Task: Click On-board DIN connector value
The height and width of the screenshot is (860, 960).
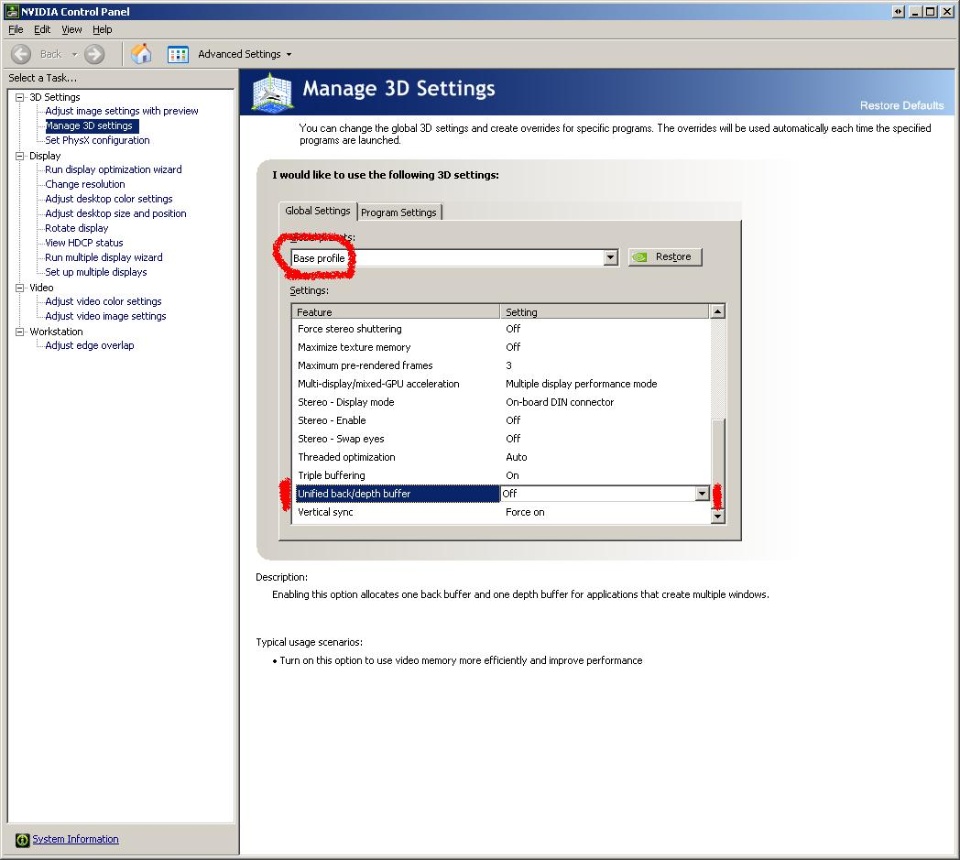Action: [560, 403]
